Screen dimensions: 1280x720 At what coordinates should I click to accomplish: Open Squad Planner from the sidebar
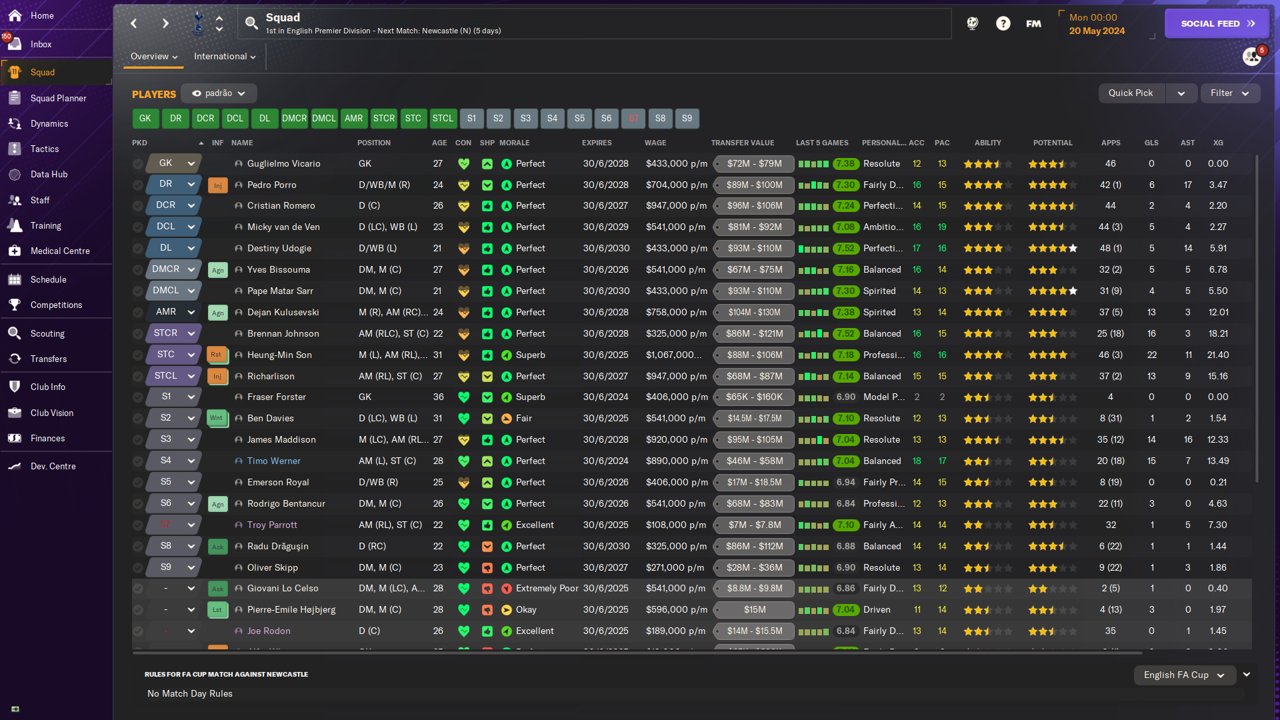click(56, 98)
